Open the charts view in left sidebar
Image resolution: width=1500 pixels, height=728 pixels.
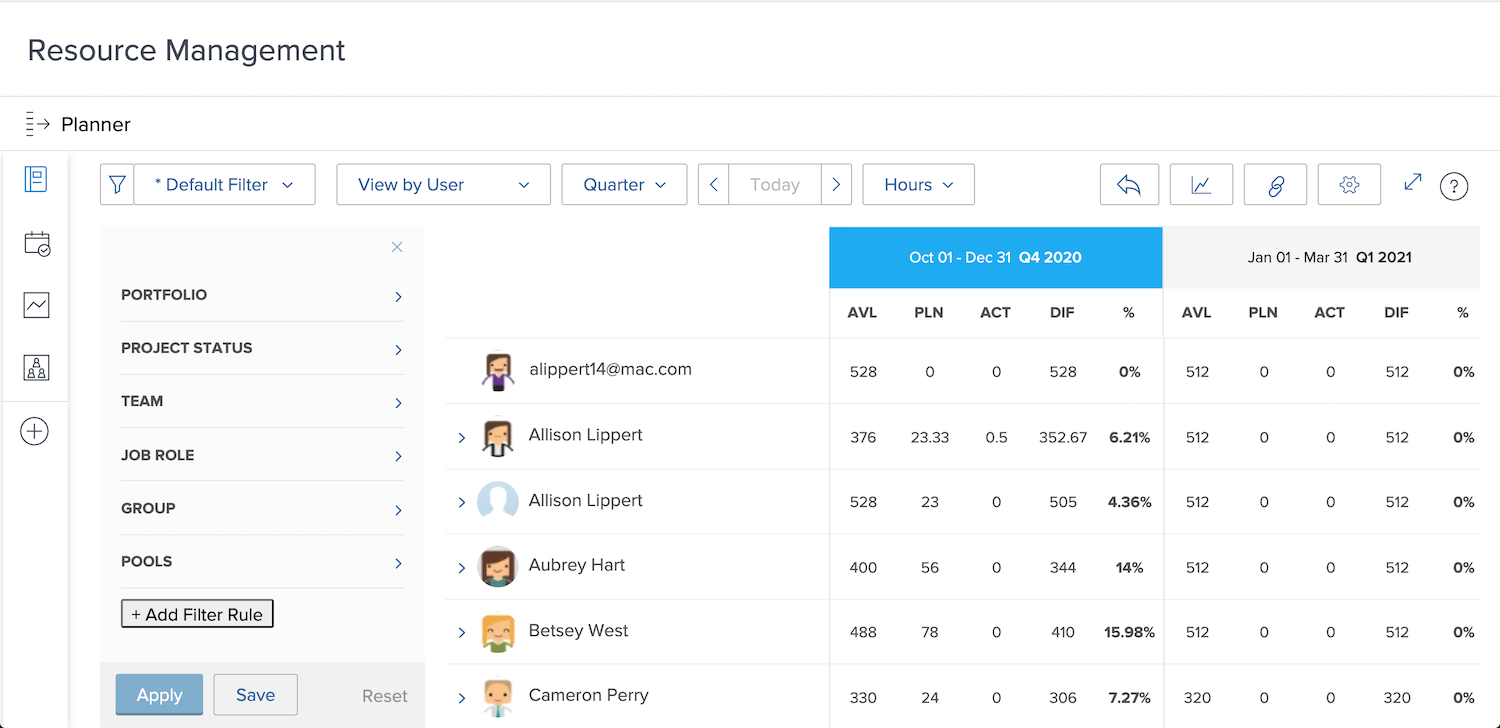[36, 305]
